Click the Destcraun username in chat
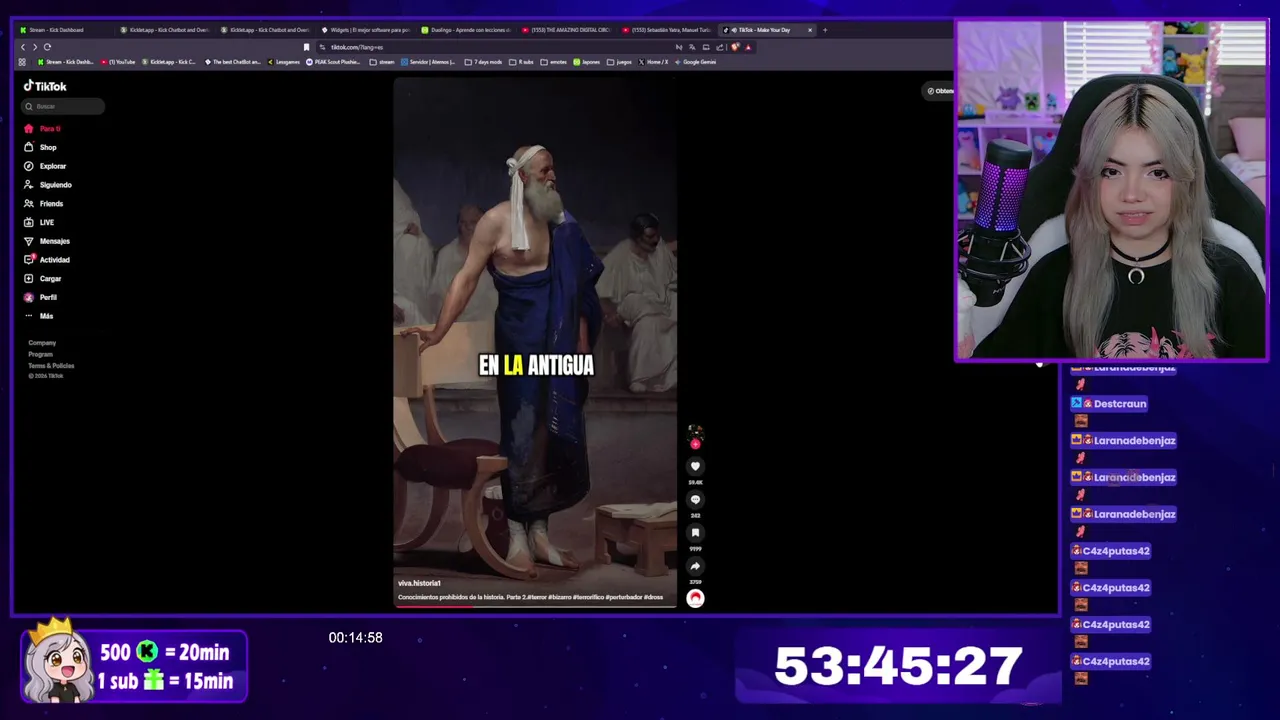This screenshot has width=1280, height=720. pos(1120,404)
